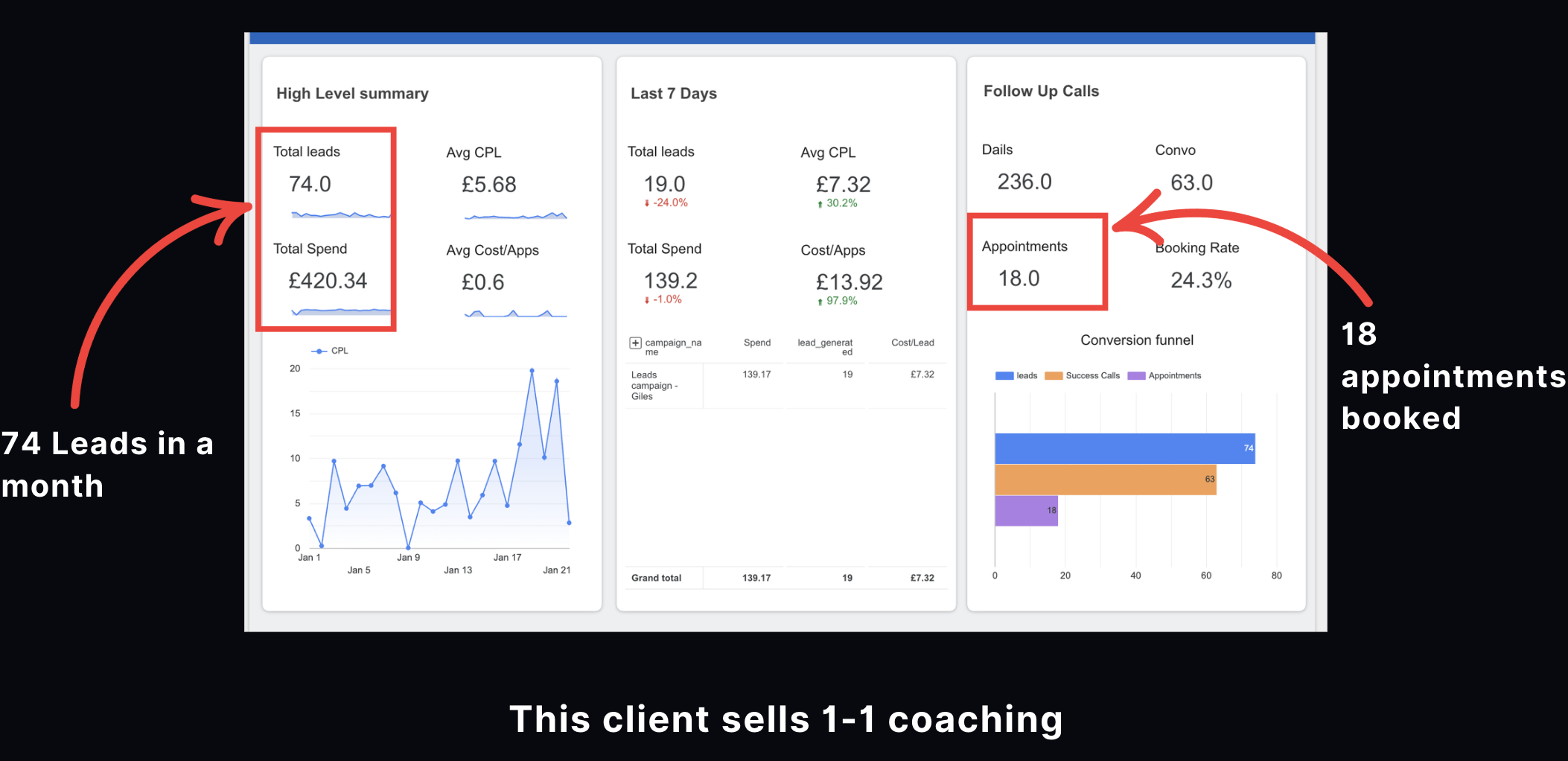Screen dimensions: 1568x761
Task: Click the Avg Cost/Apps £0.6 sparkline
Action: coord(516,313)
